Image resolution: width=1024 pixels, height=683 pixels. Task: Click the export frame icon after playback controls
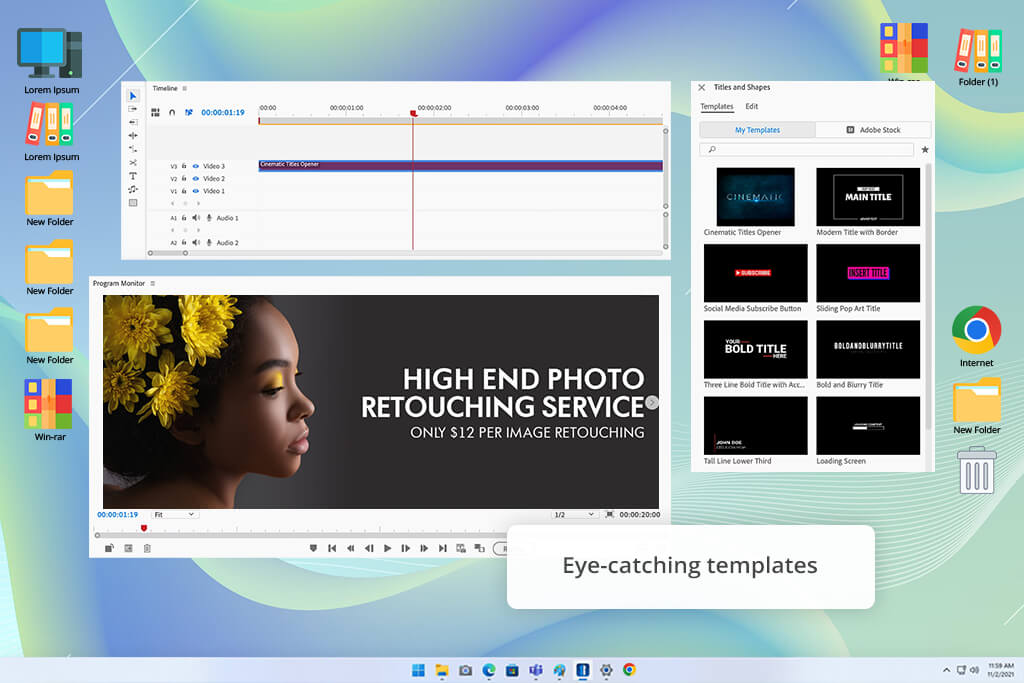pyautogui.click(x=461, y=548)
